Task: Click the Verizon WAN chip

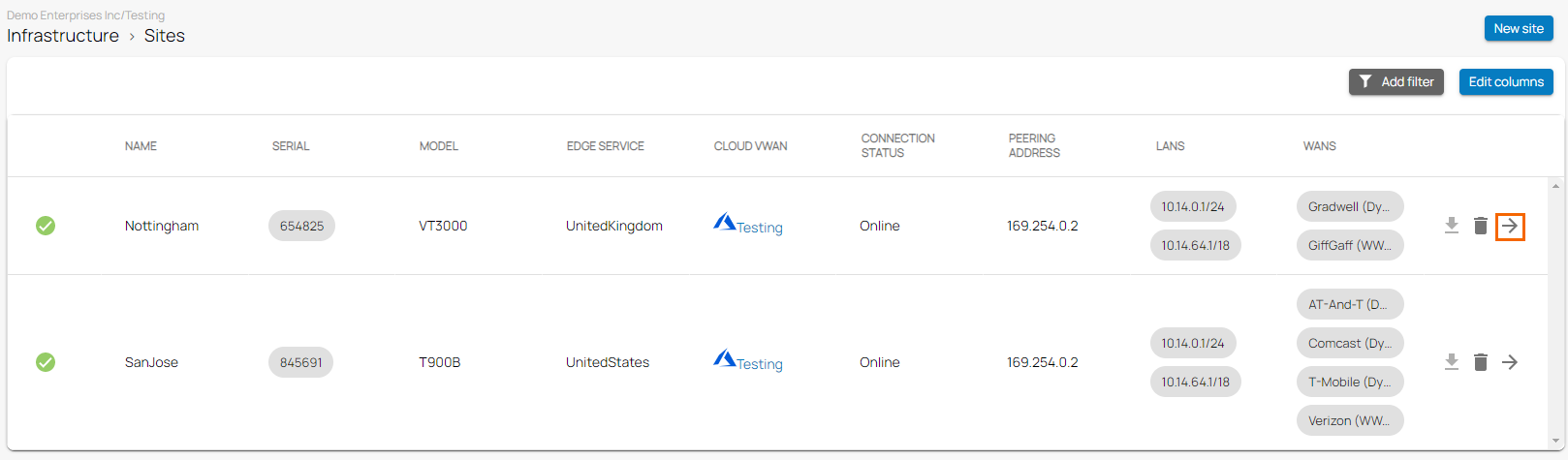Action: pyautogui.click(x=1349, y=421)
